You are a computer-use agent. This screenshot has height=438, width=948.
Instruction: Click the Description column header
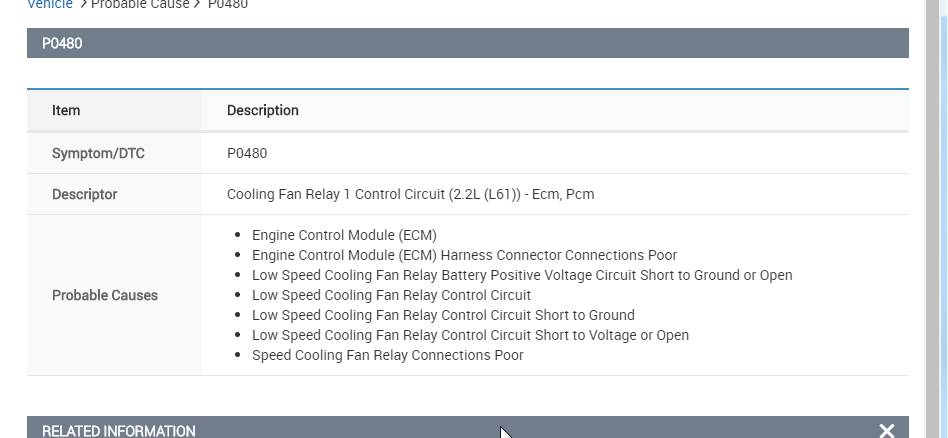click(x=262, y=111)
